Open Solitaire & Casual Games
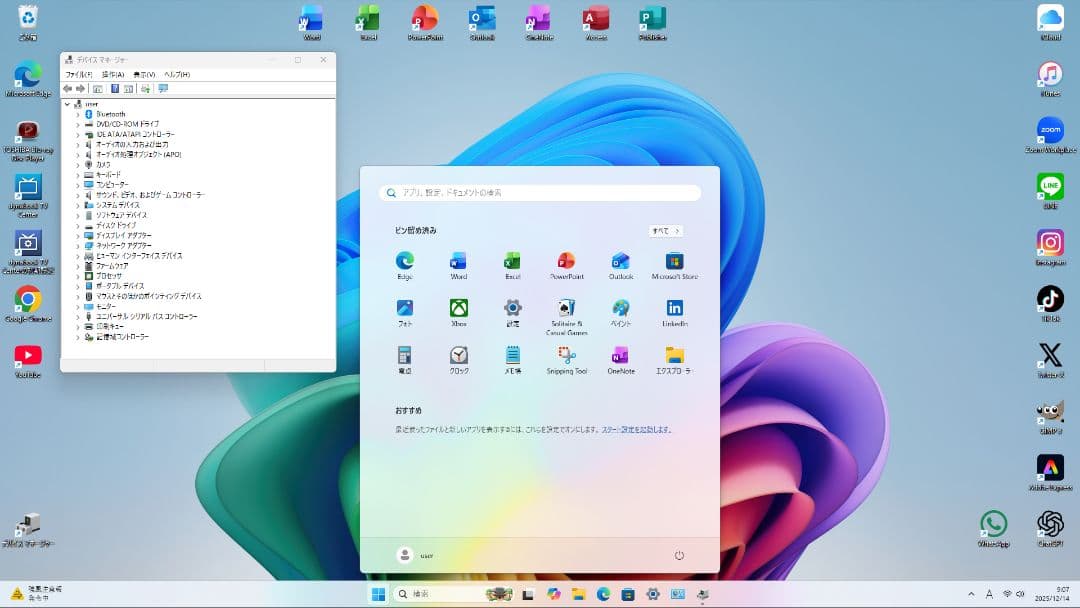The height and width of the screenshot is (608, 1080). pos(567,309)
